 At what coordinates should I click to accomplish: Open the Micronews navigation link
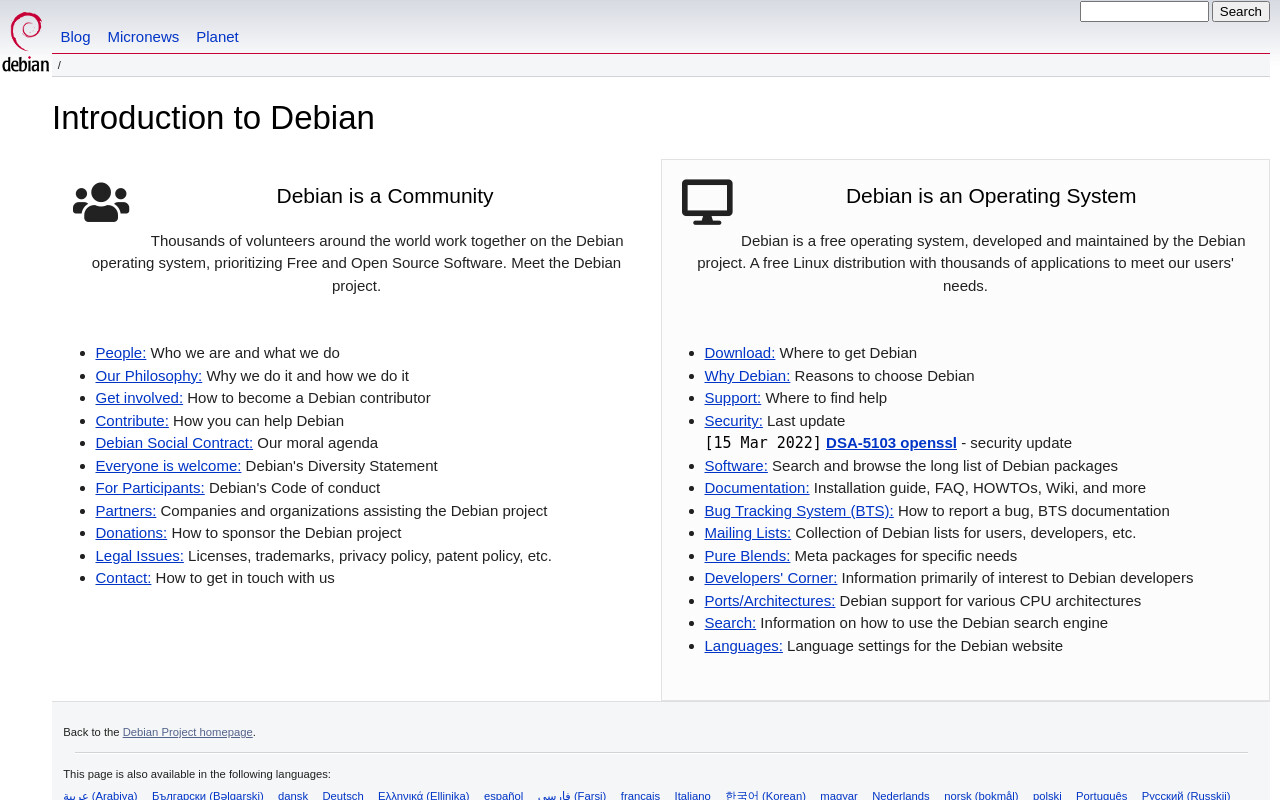[143, 37]
